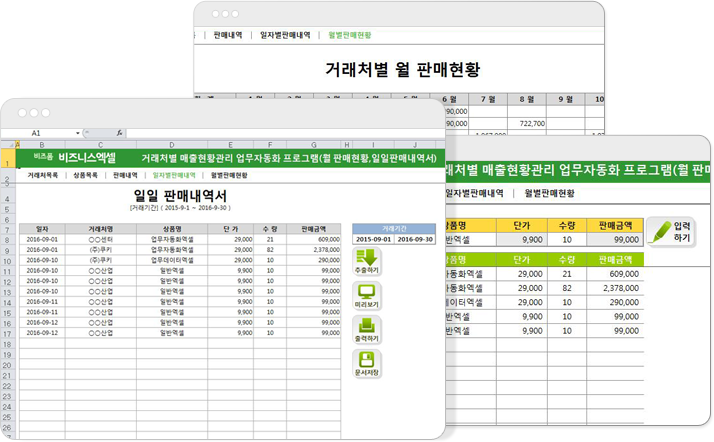Click the 722,700 cell in the back window

coord(527,123)
